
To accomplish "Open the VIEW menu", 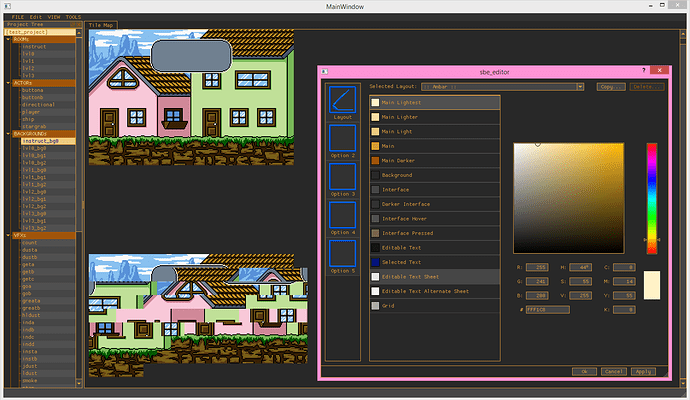I will [54, 17].
